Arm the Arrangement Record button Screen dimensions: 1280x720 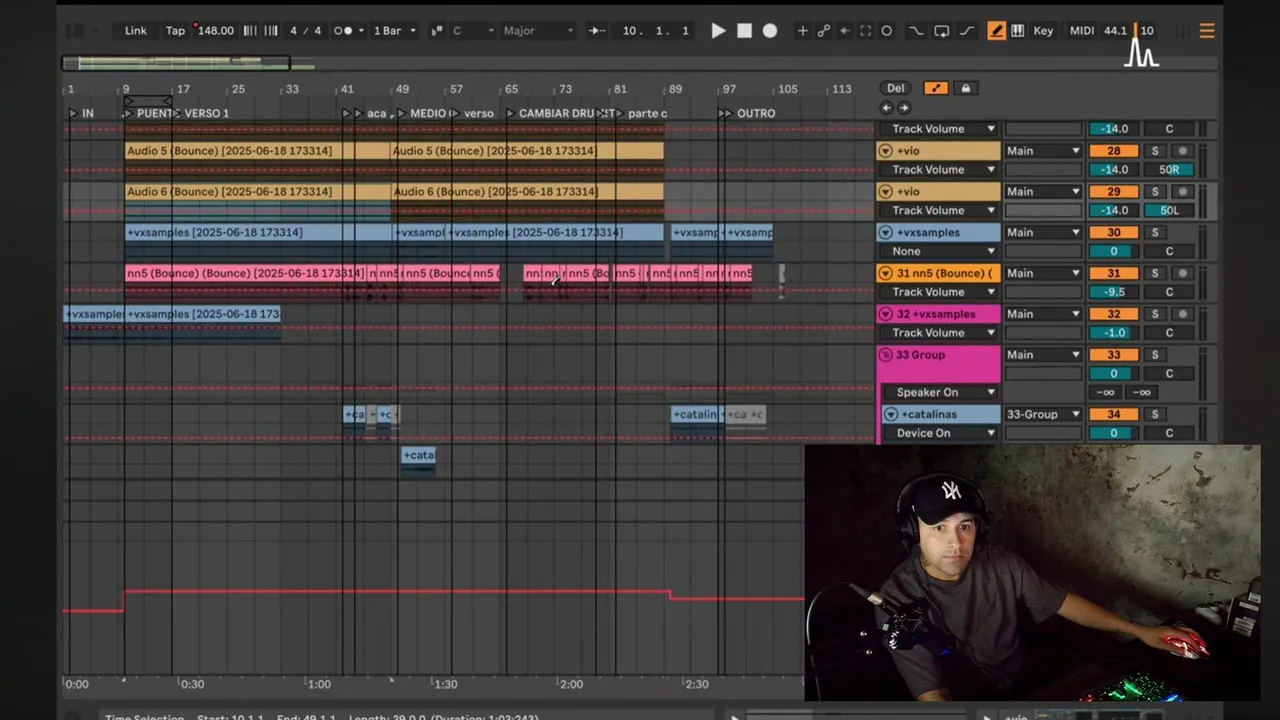point(770,31)
